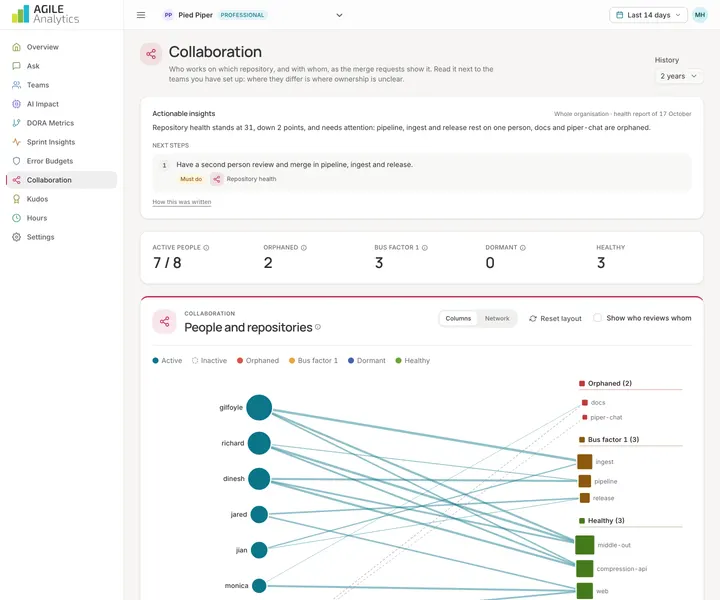Click the DORA Metrics branch icon
The image size is (720, 600).
(17, 123)
